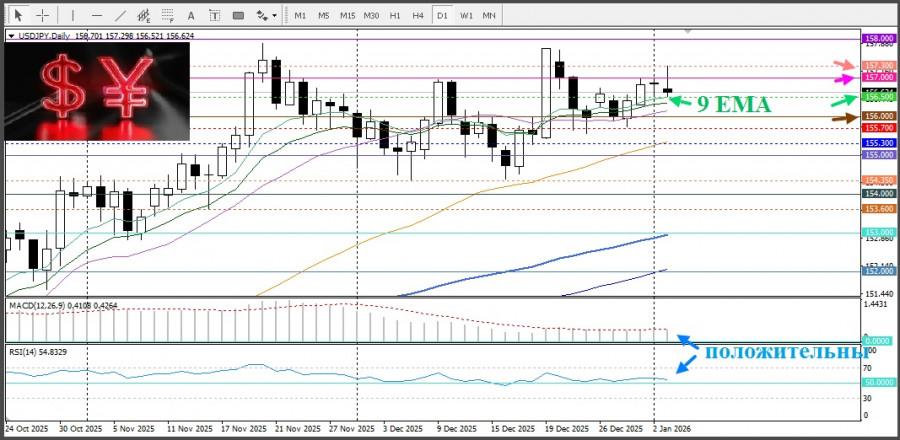Click the M30 timeframe button
The width and height of the screenshot is (900, 440).
[371, 16]
